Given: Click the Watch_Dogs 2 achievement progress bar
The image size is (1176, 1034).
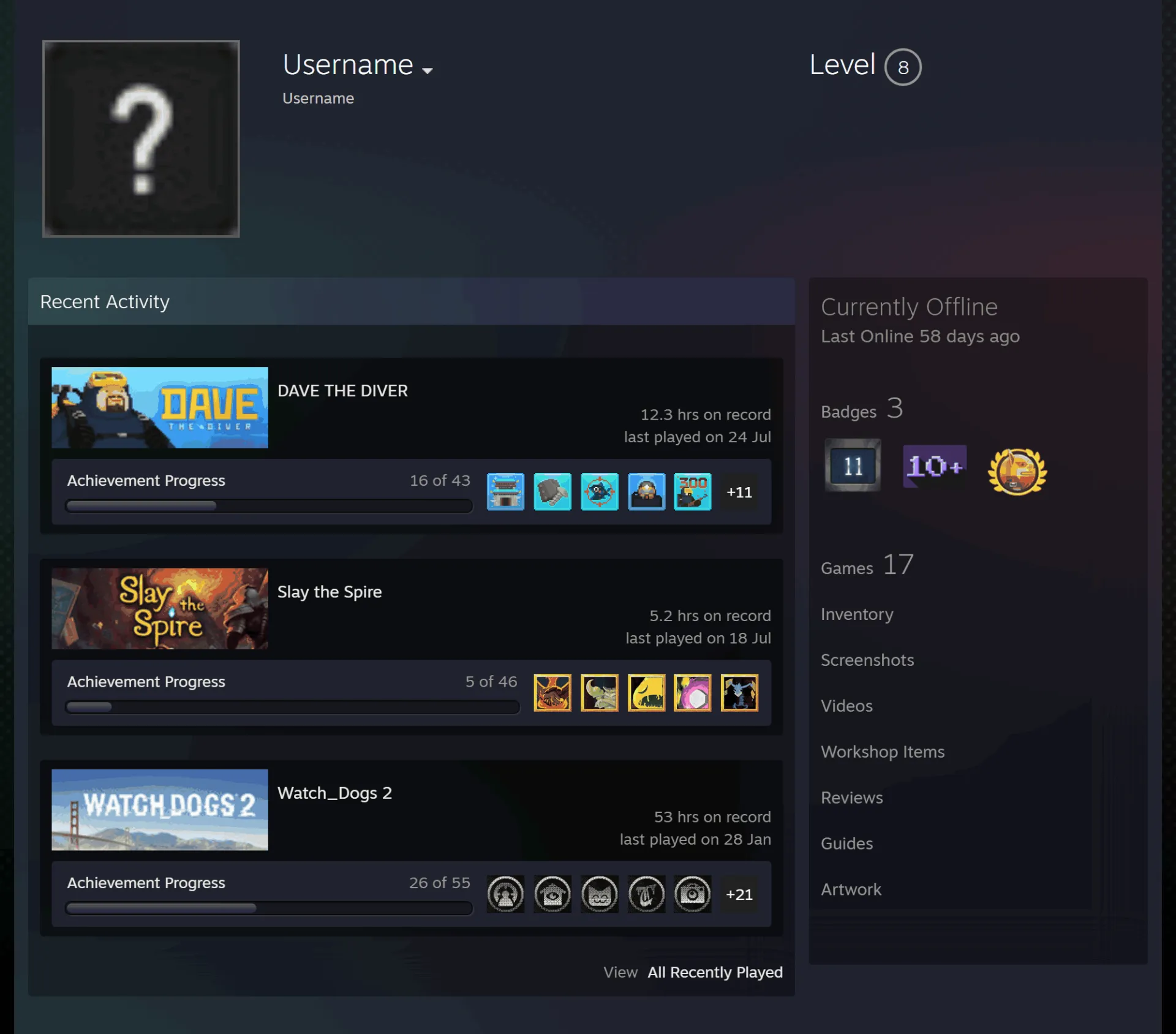Looking at the screenshot, I should (269, 908).
